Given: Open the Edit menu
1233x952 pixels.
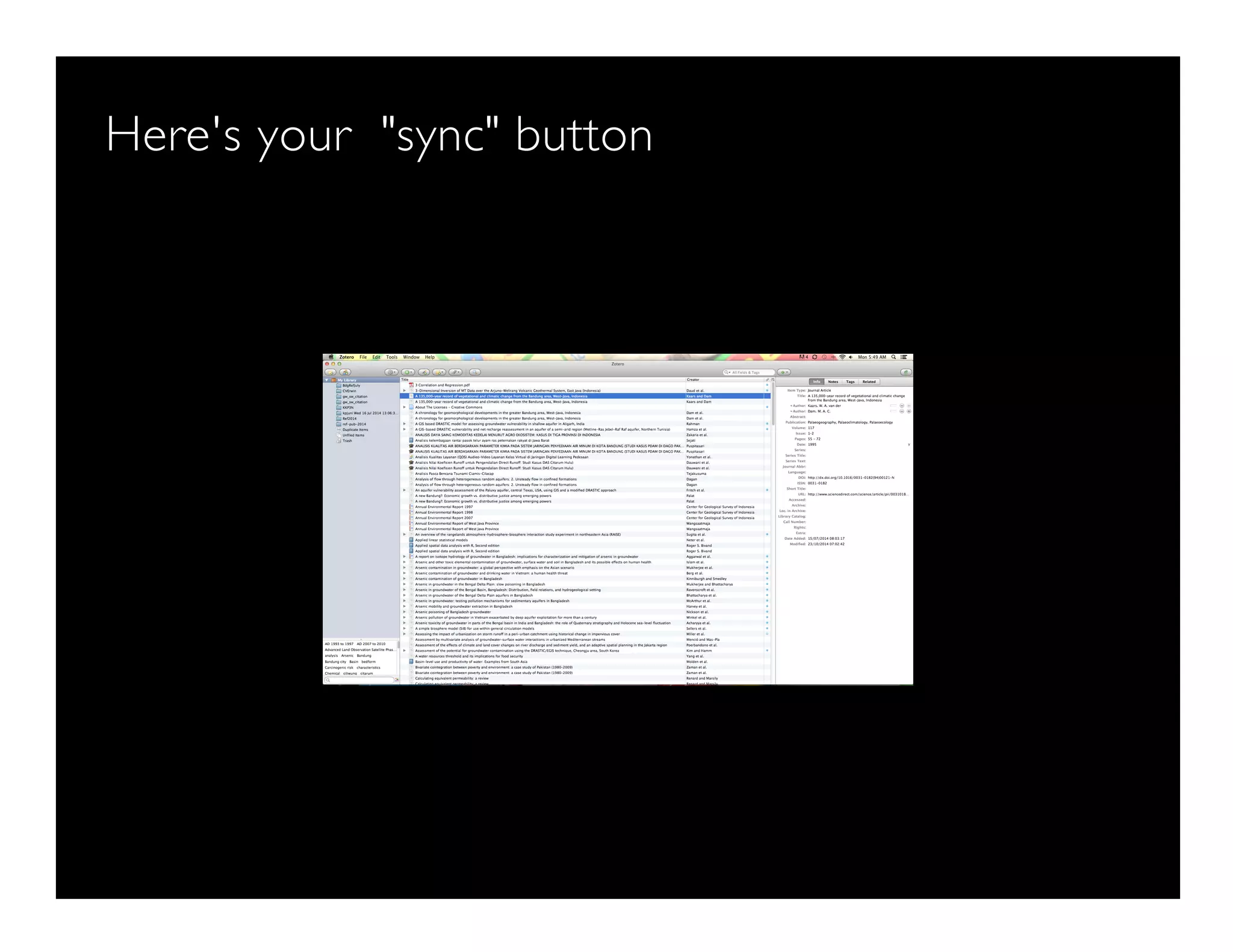Looking at the screenshot, I should 376,357.
